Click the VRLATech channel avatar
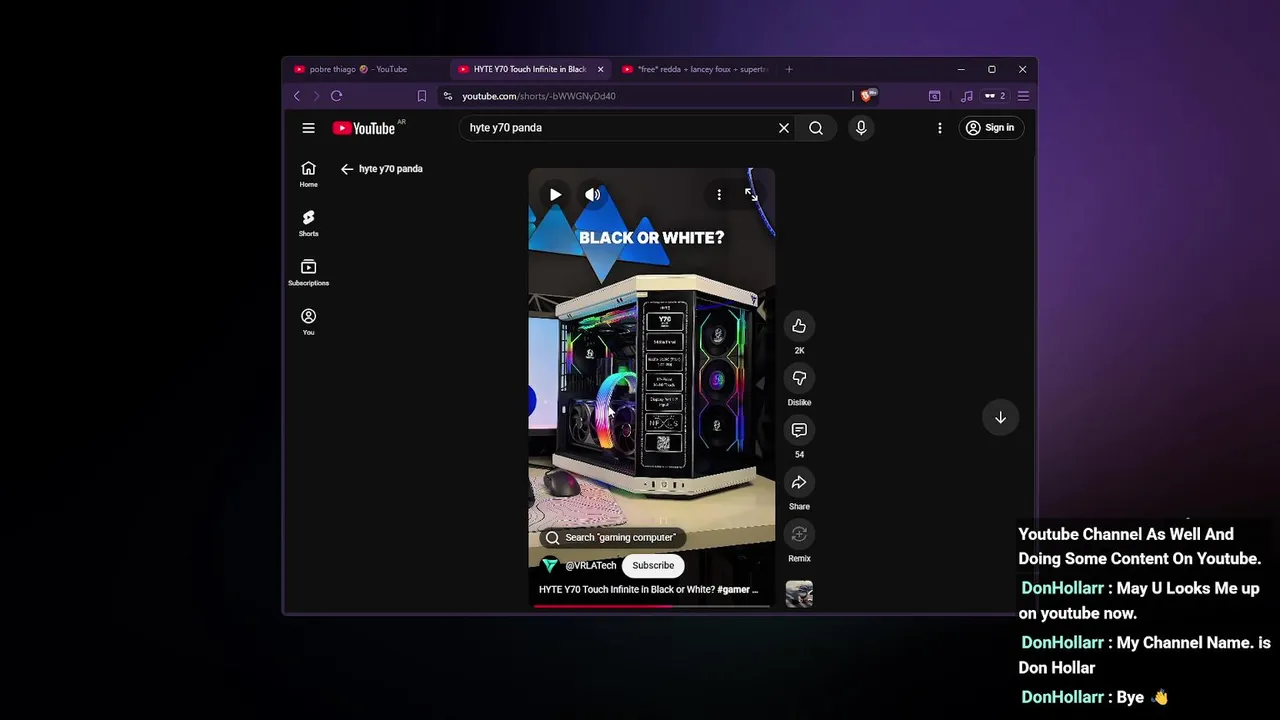The height and width of the screenshot is (720, 1280). (x=550, y=566)
